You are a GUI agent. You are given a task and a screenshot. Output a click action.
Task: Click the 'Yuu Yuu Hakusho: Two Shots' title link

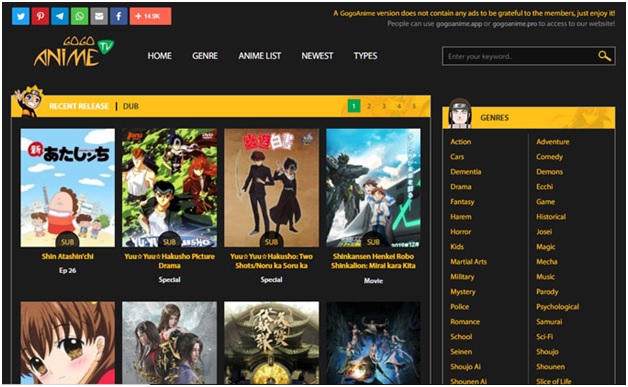click(272, 261)
